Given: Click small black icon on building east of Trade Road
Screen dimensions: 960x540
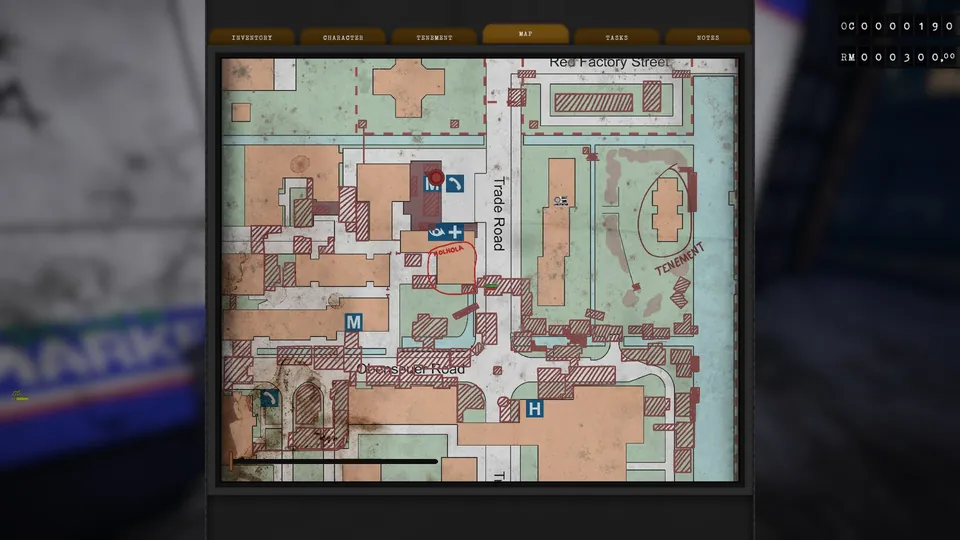Looking at the screenshot, I should click(x=560, y=200).
